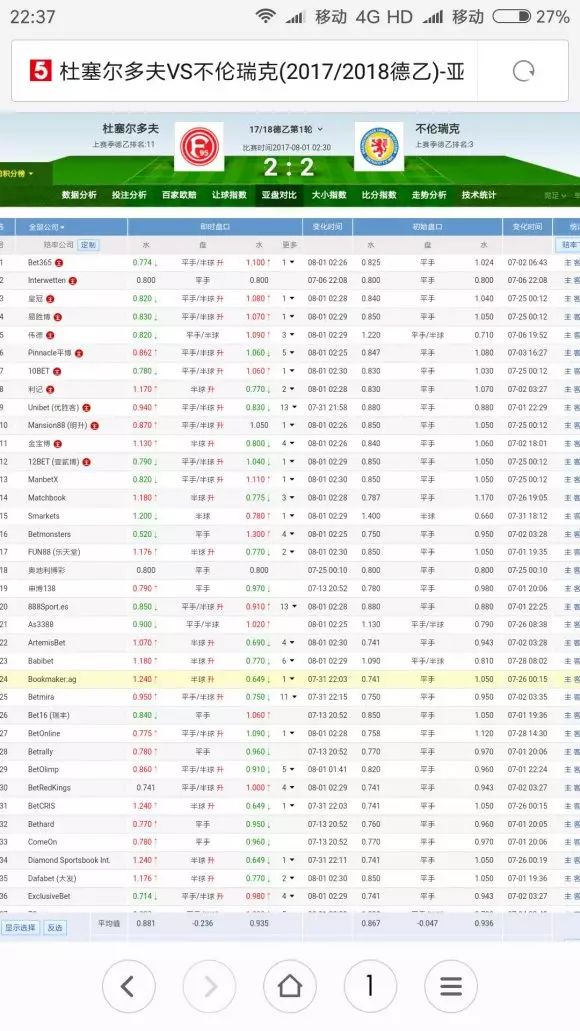The image size is (580, 1031).
Task: Click the 显示选择 button
Action: point(20,928)
